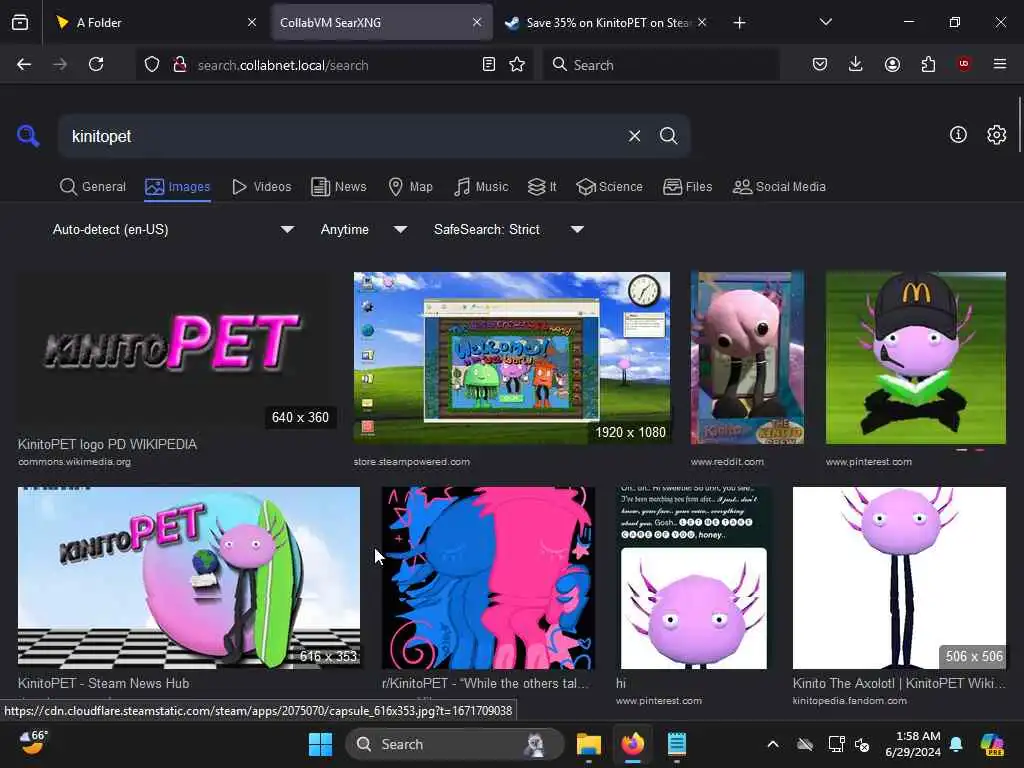Click the kinitopedia.fandom.com source text
This screenshot has height=768, width=1024.
[850, 701]
